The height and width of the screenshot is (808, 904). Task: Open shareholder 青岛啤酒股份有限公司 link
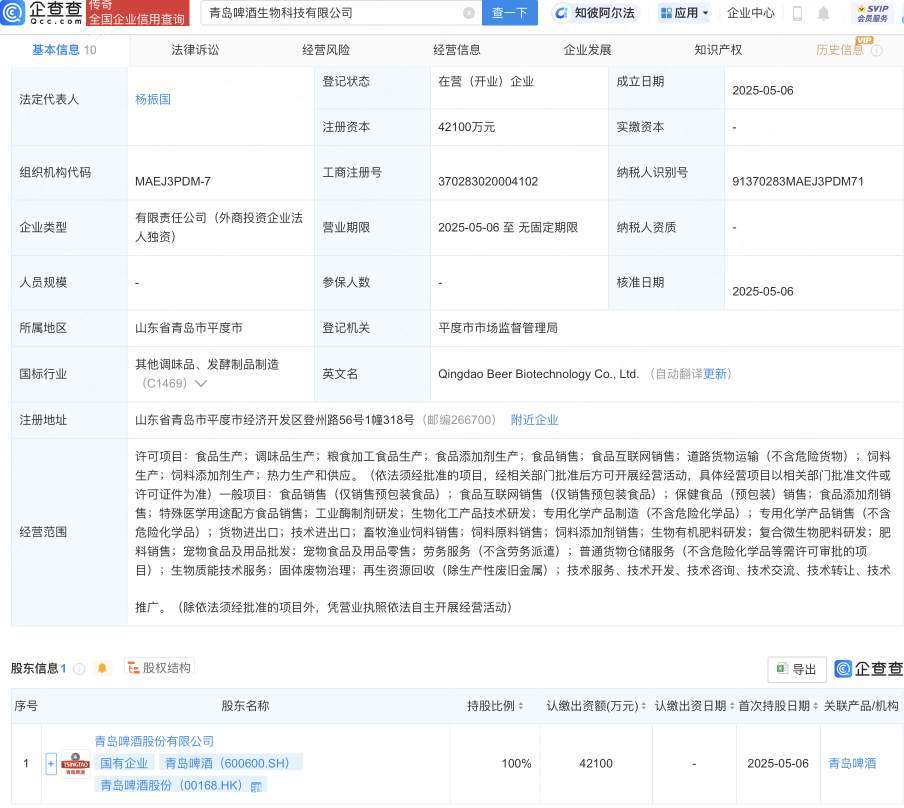click(154, 741)
